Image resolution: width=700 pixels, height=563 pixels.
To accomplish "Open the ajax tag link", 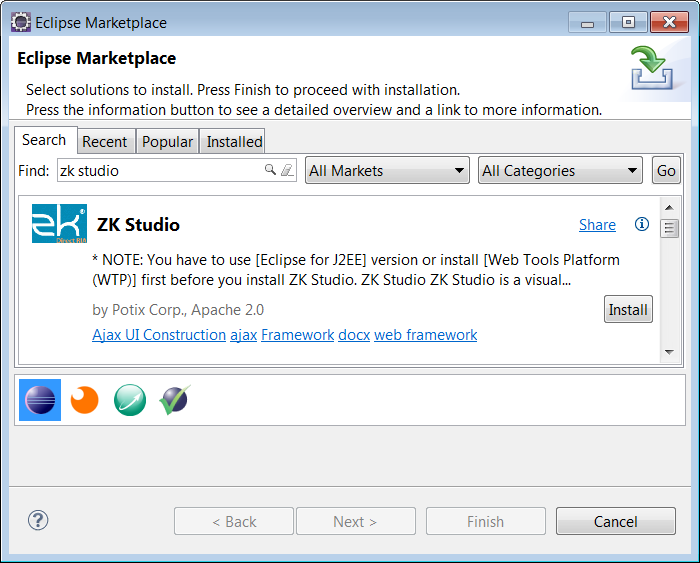I will [x=243, y=335].
